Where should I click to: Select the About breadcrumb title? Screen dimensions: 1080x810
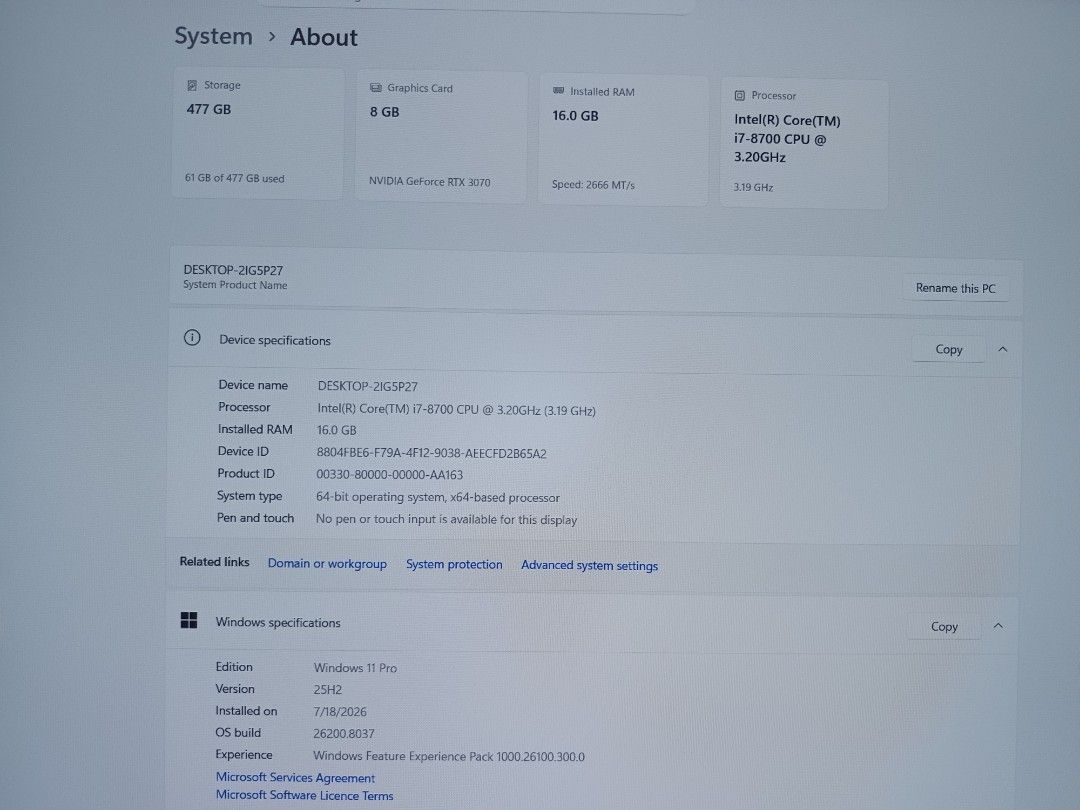coord(324,37)
